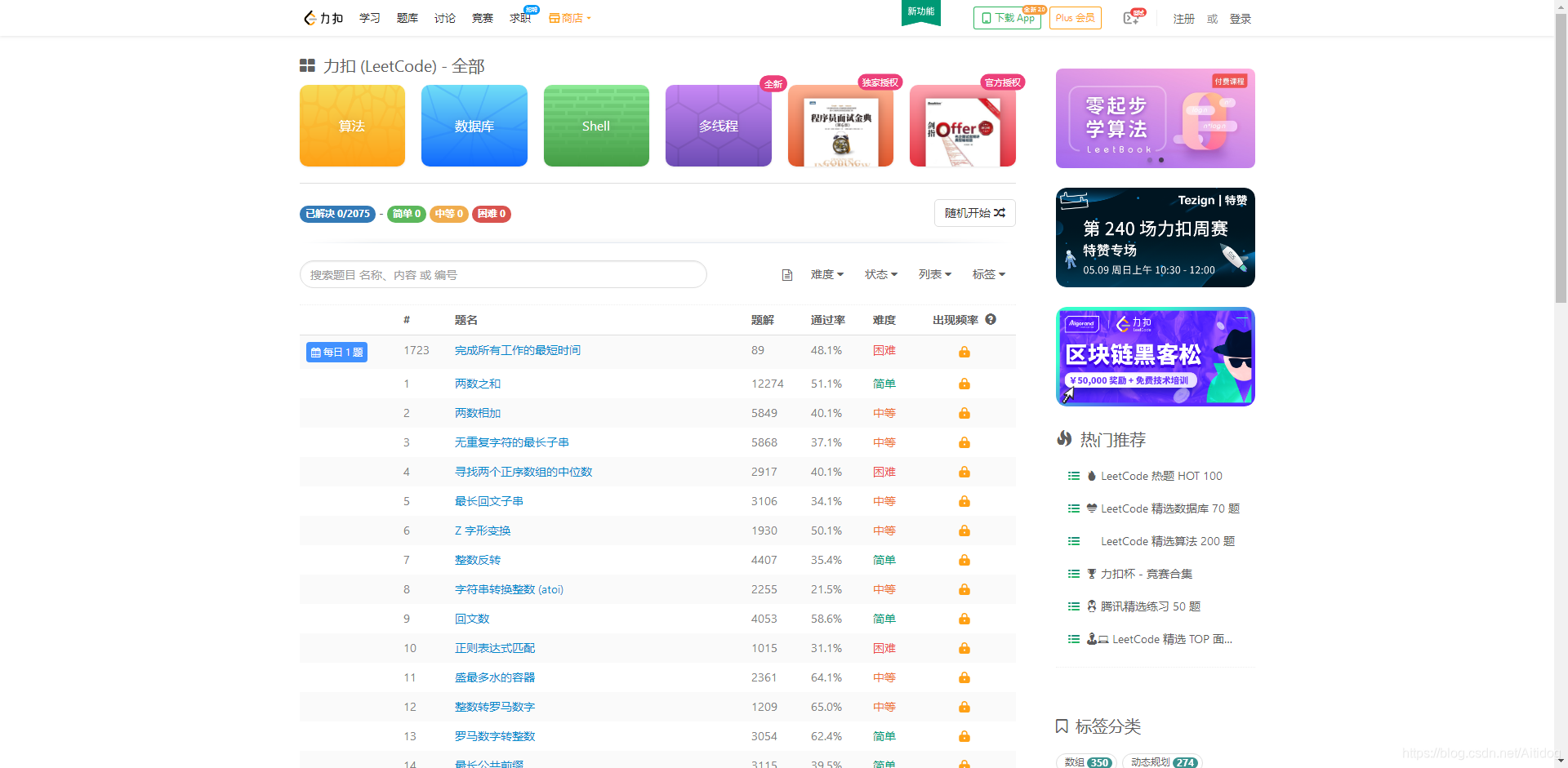Open problem 两数之和
Viewport: 1568px width, 768px height.
478,384
